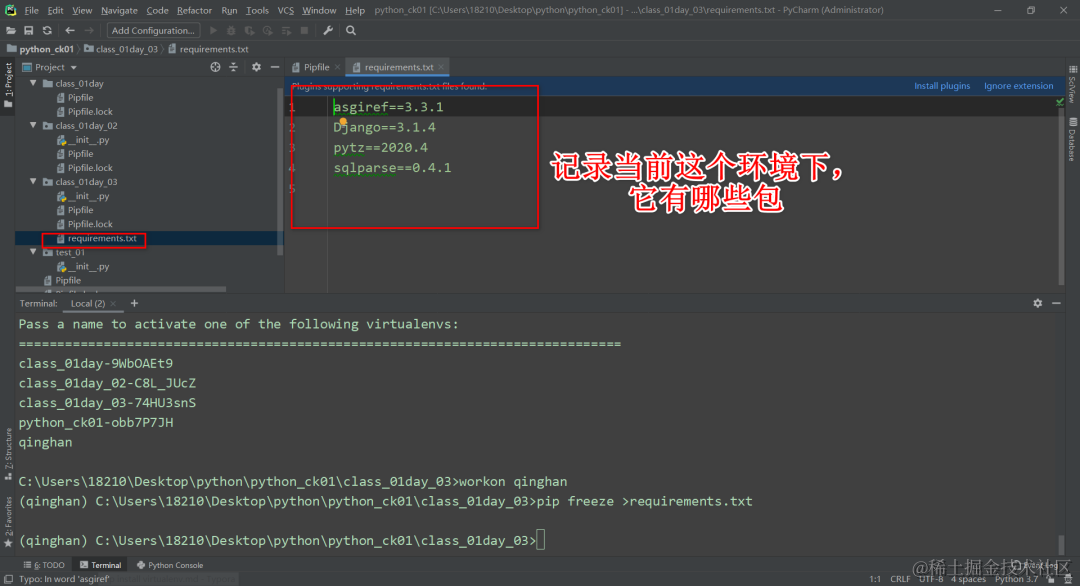Click the Project tree horizontal scrollbar
Screen dimensions: 1080x586
(121, 290)
